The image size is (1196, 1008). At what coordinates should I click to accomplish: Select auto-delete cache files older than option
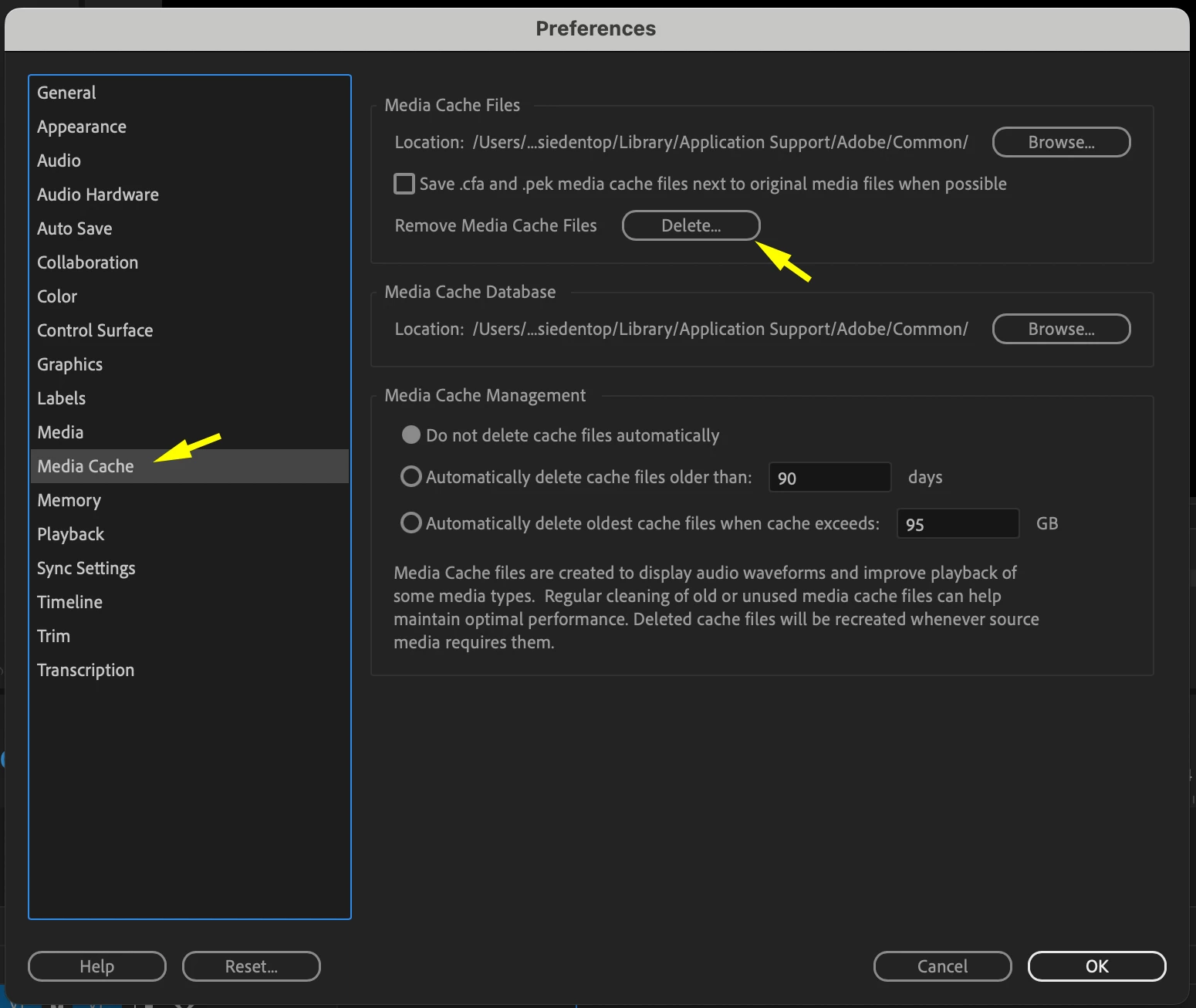pos(411,476)
